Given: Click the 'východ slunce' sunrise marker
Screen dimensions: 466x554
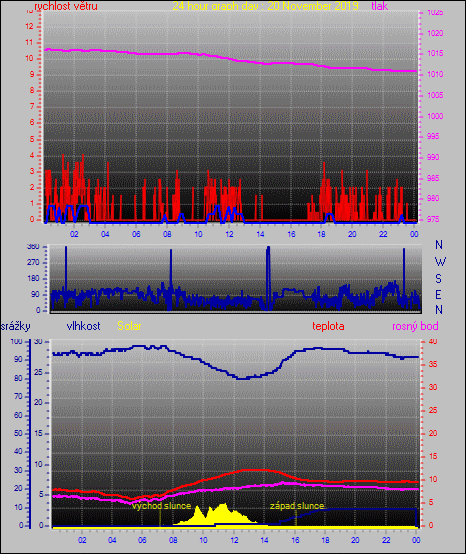Looking at the screenshot, I should [x=161, y=506].
